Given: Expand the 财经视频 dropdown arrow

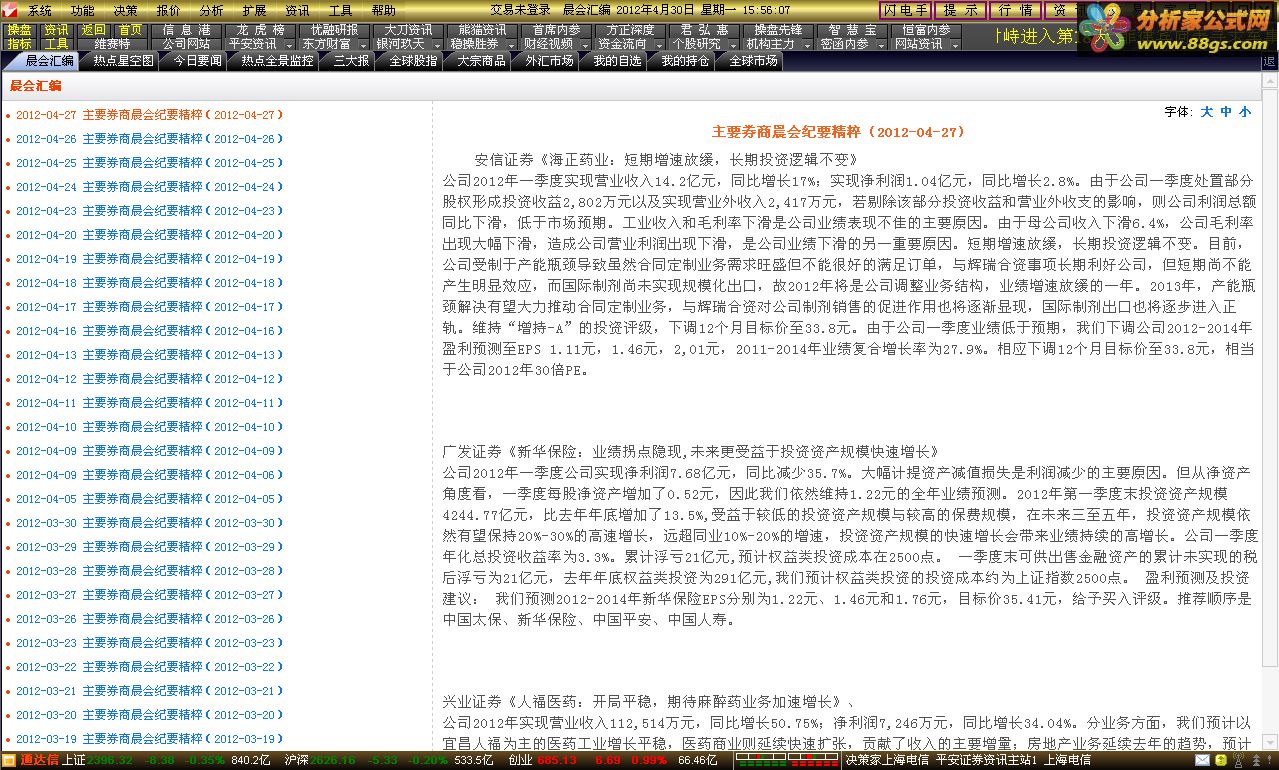Looking at the screenshot, I should pyautogui.click(x=585, y=45).
